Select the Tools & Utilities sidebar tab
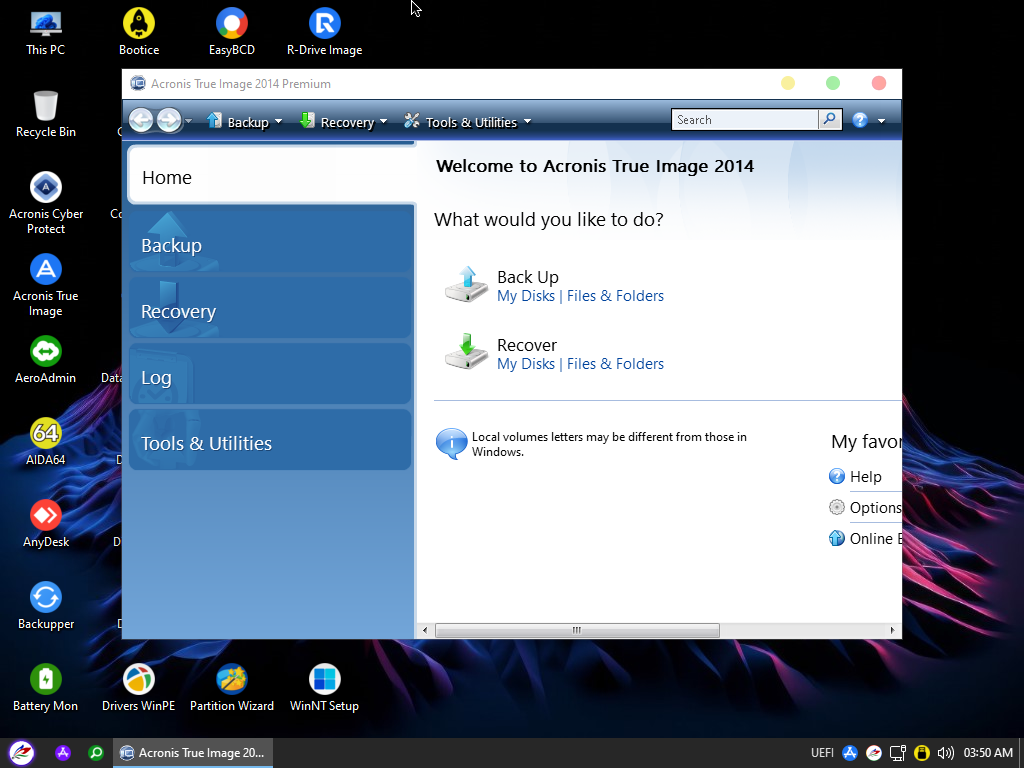This screenshot has height=768, width=1024. (270, 440)
